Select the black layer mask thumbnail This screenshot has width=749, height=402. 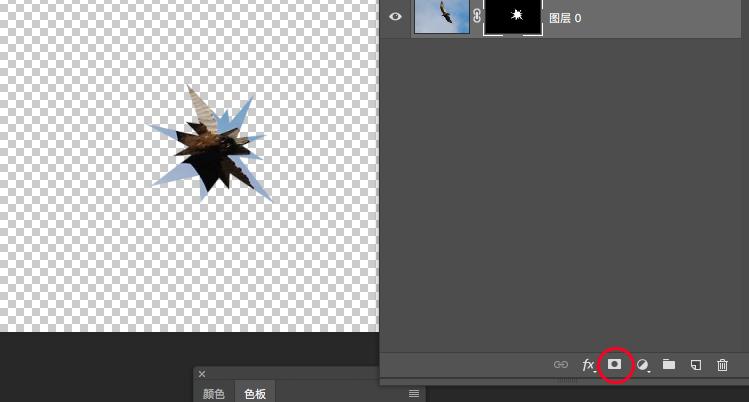pos(513,17)
